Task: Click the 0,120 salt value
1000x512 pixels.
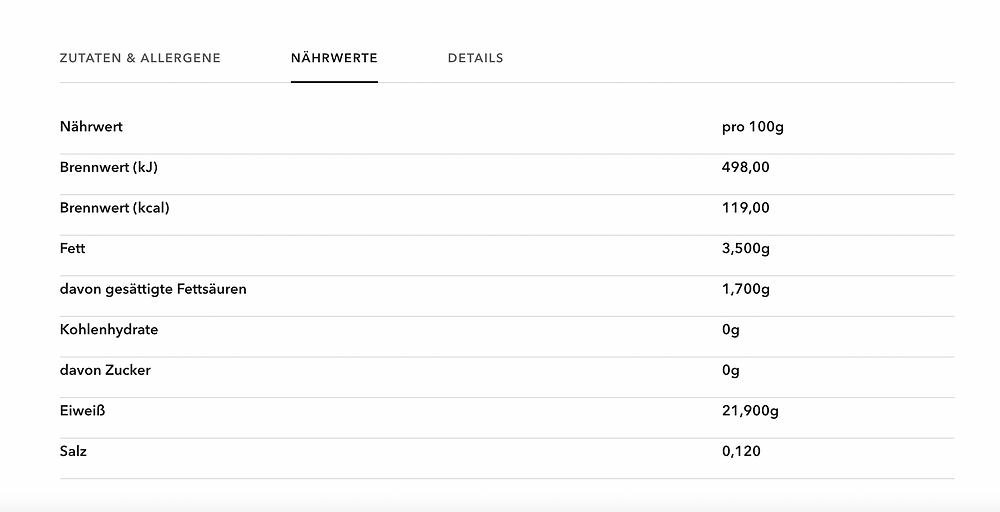Action: tap(741, 451)
